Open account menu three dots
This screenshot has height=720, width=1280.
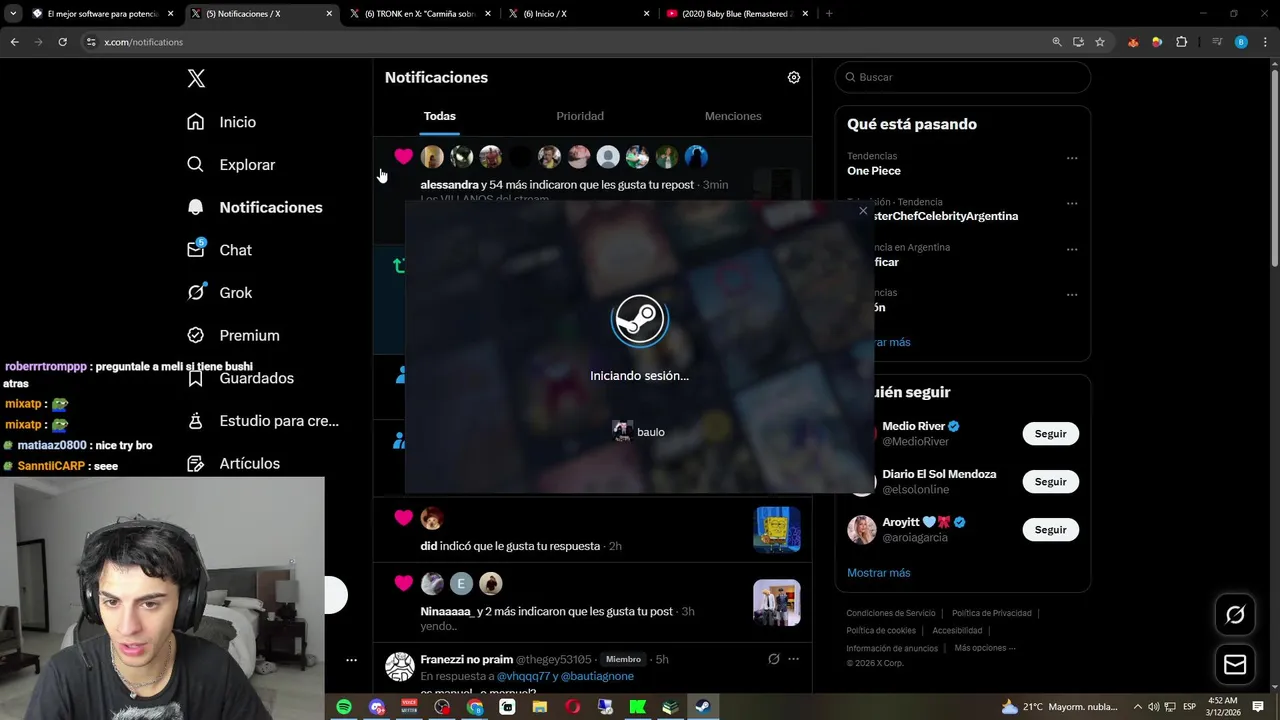tap(351, 660)
